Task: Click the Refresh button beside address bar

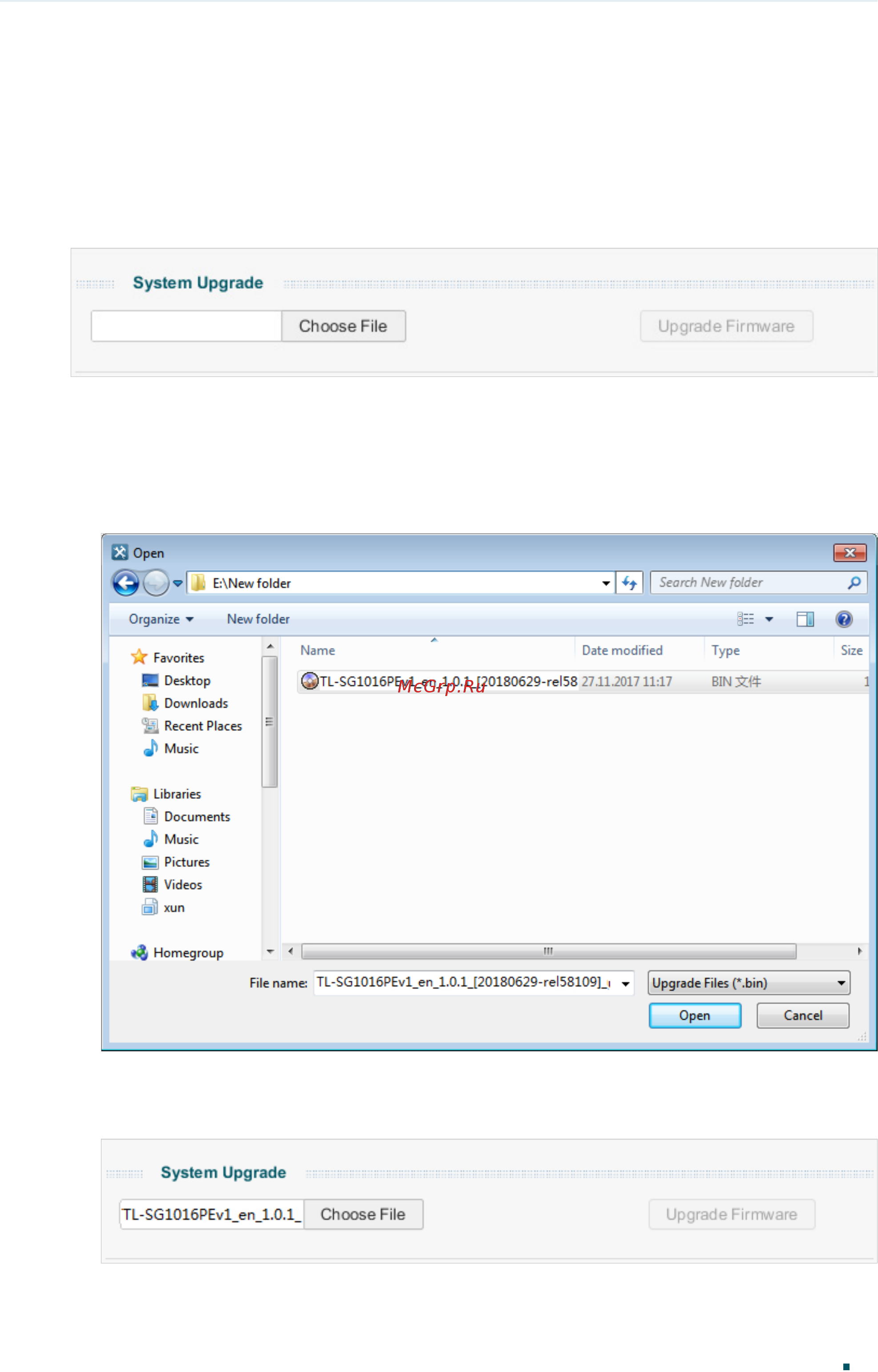Action: 629,583
